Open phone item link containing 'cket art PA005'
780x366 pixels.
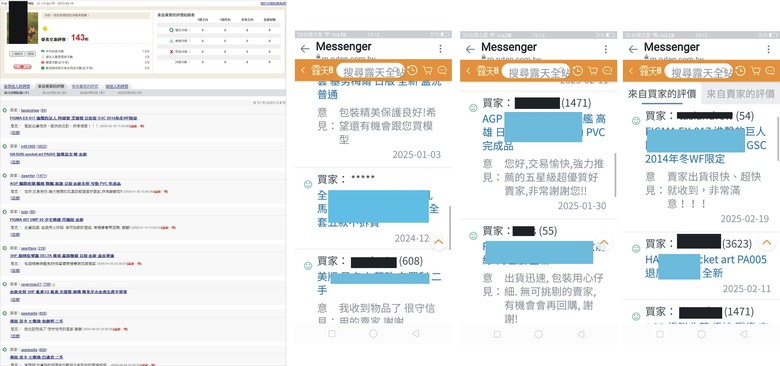pyautogui.click(x=706, y=267)
